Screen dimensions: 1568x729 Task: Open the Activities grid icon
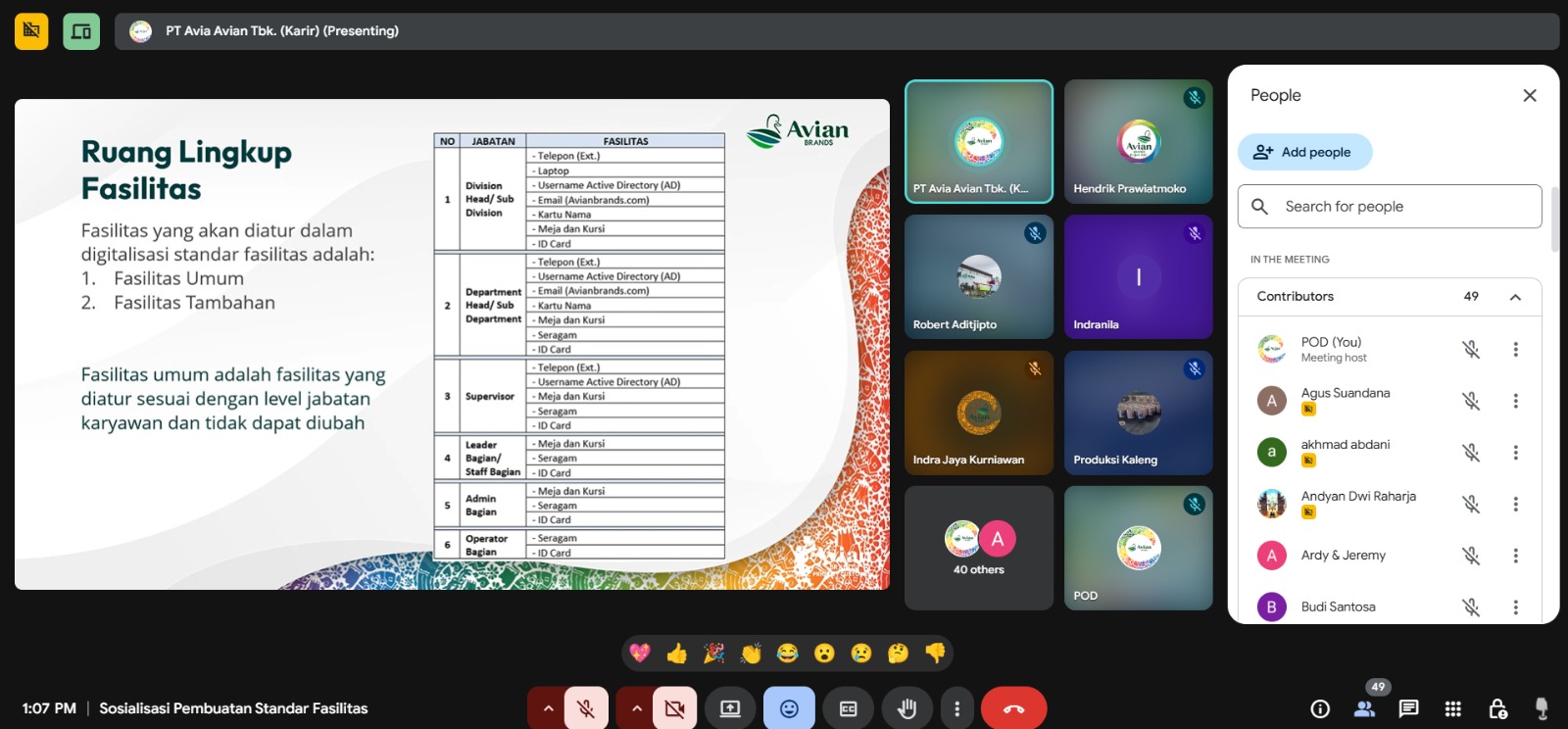point(1453,708)
